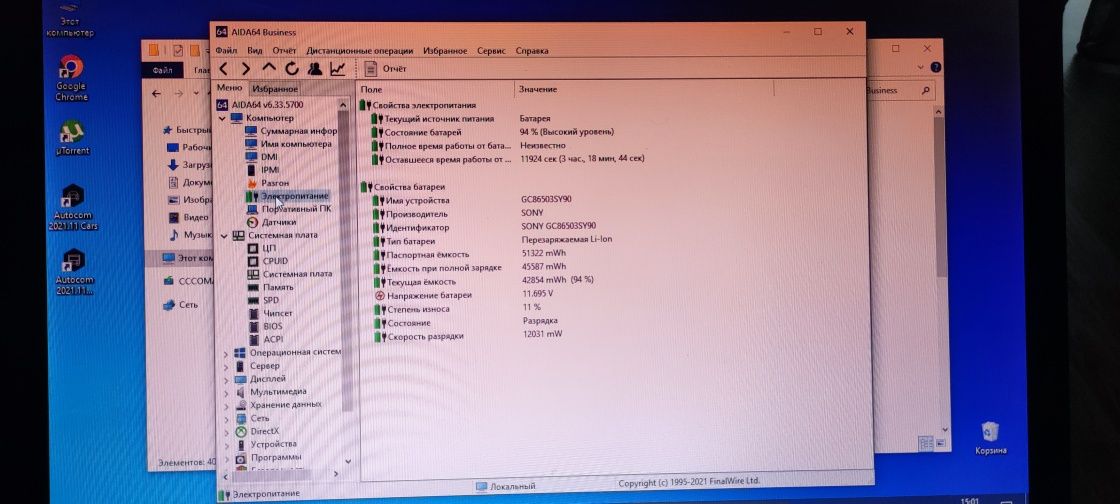This screenshot has height=504, width=1120.
Task: Select the CPUID tree item
Action: point(268,261)
